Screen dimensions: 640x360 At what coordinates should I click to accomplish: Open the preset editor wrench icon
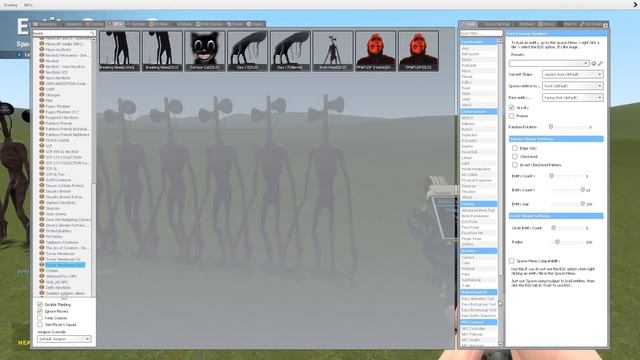pos(600,63)
